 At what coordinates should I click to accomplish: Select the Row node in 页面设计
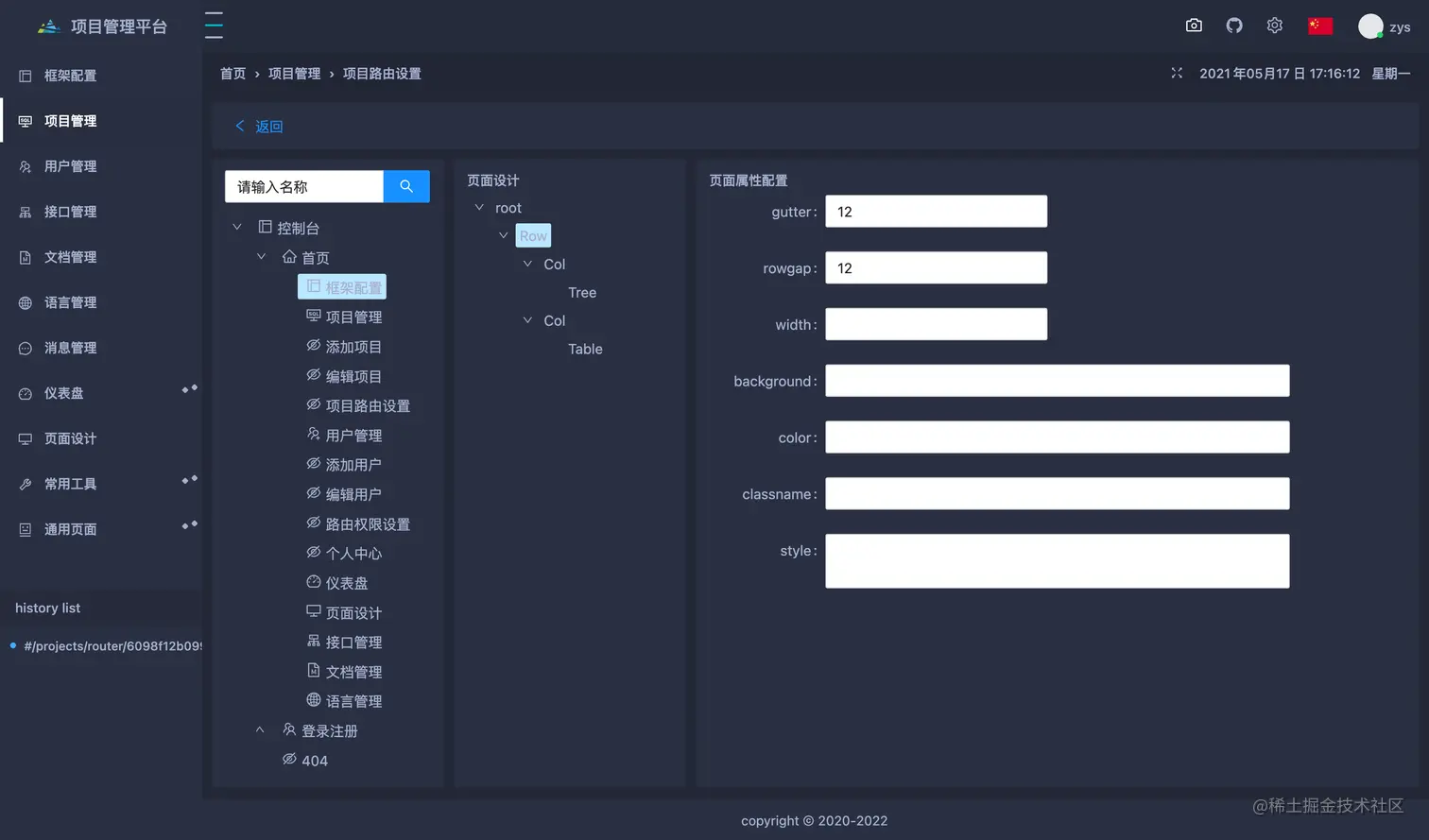(x=533, y=236)
